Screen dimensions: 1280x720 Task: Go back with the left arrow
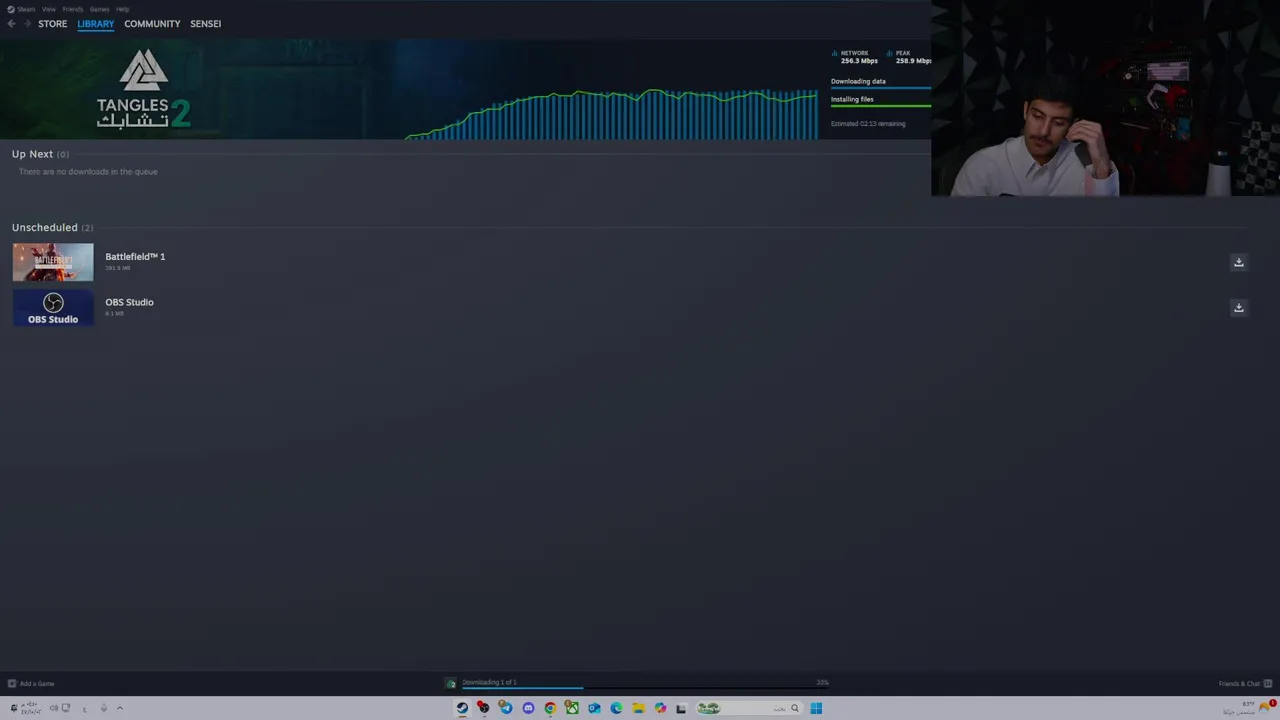coord(11,23)
